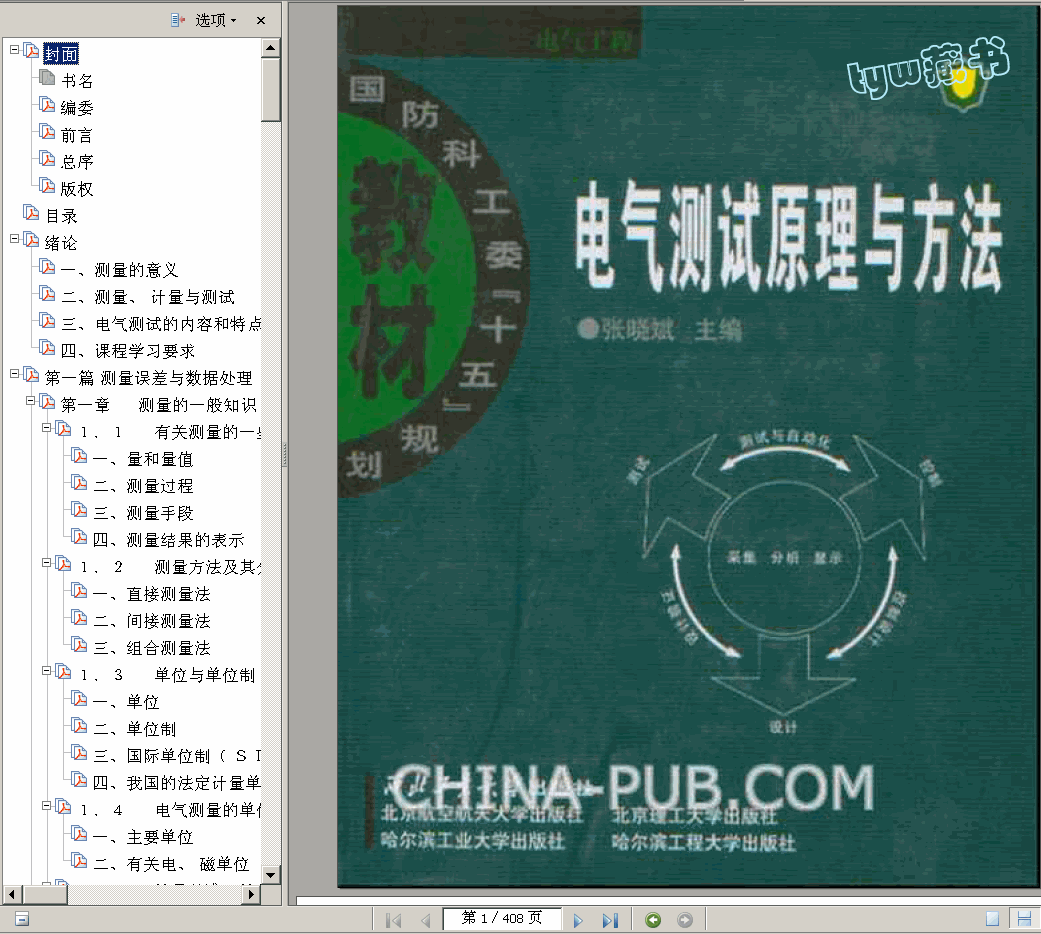Switch to single page view
This screenshot has height=934, width=1041.
click(992, 919)
